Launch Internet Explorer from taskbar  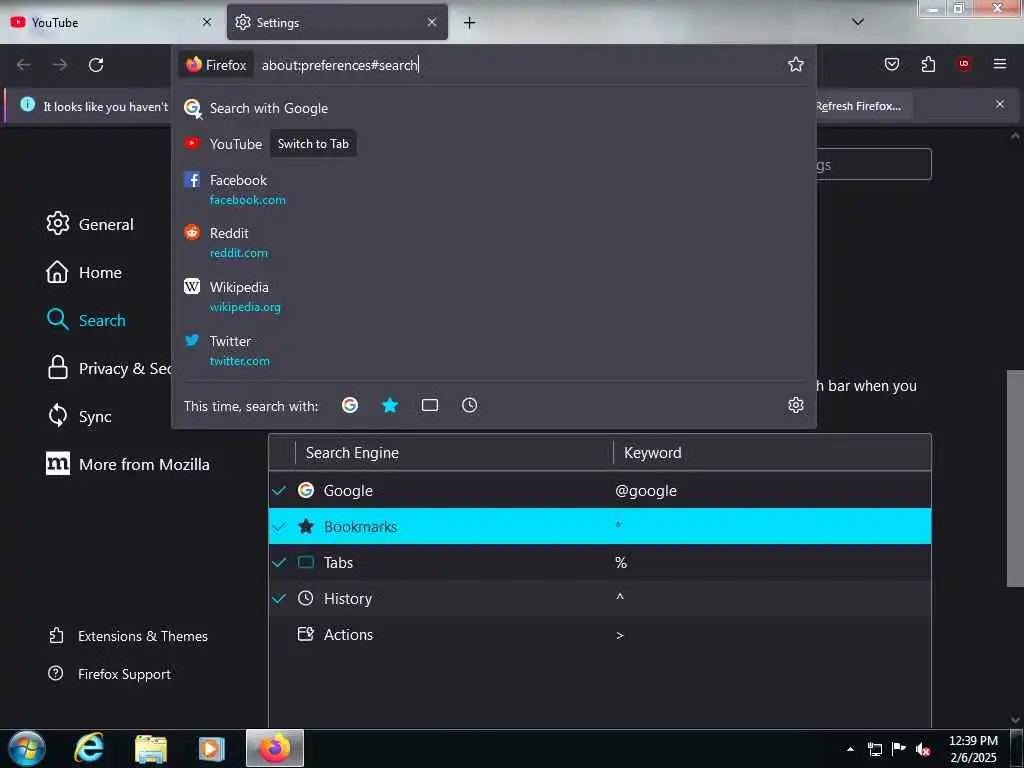pyautogui.click(x=89, y=748)
